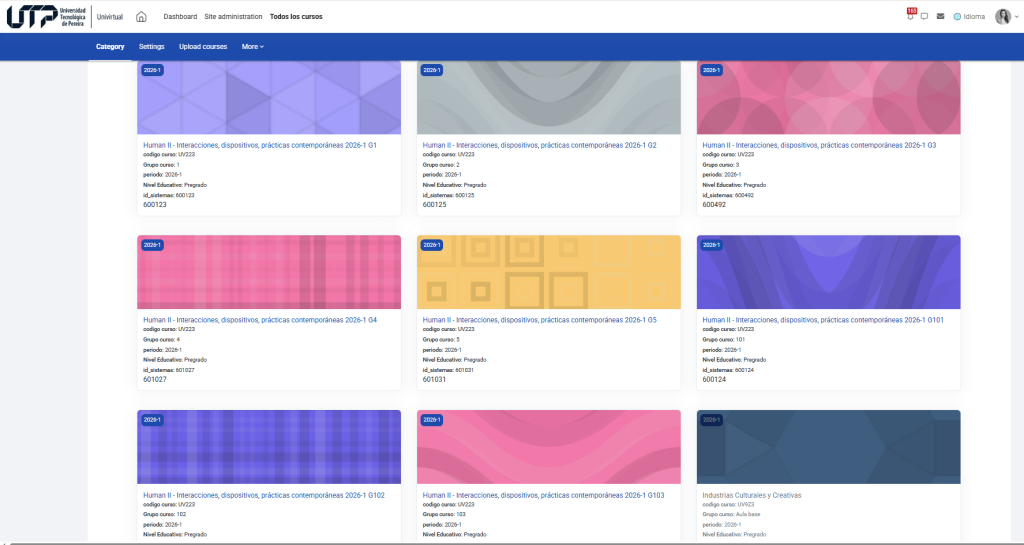This screenshot has width=1024, height=545.
Task: Open the notifications bell icon
Action: 910,16
